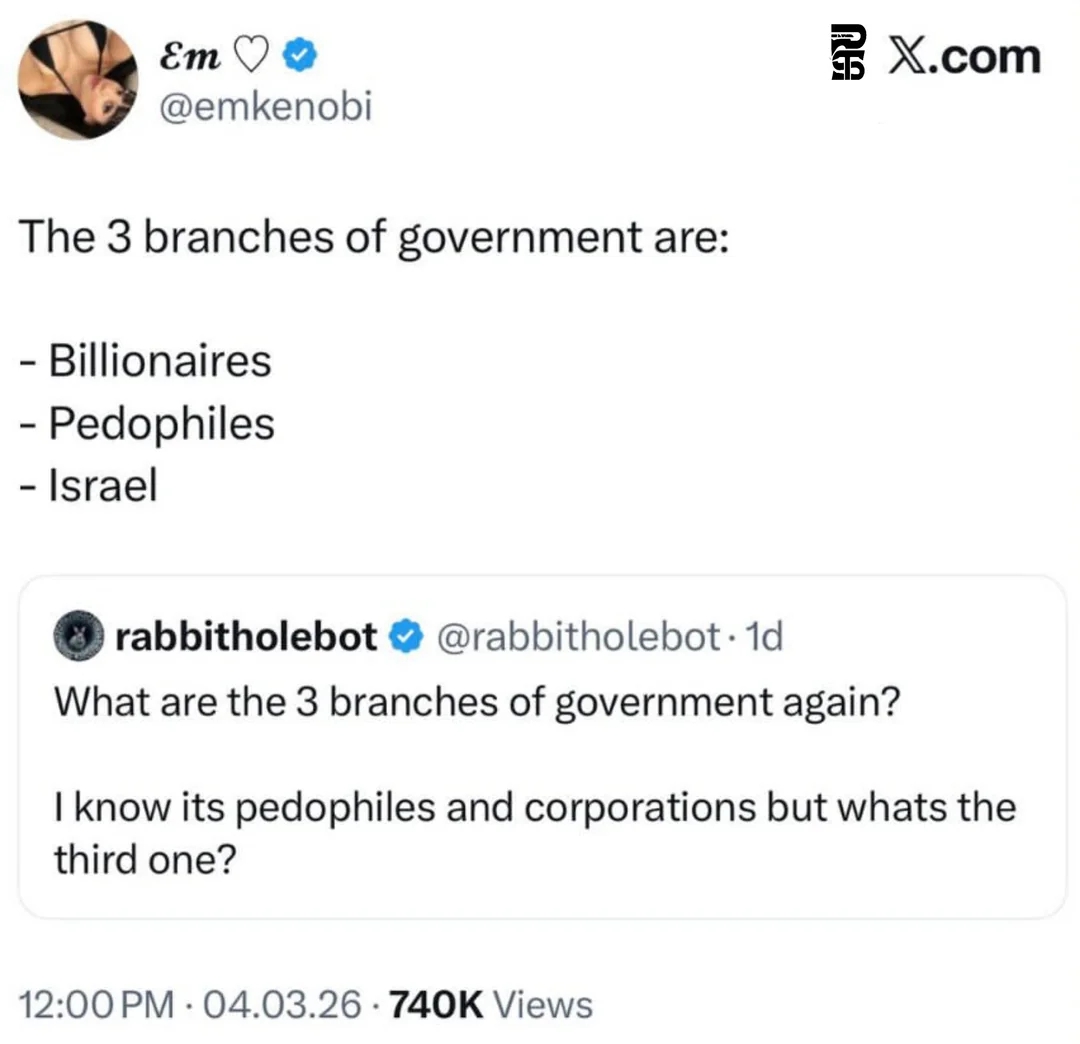The width and height of the screenshot is (1080, 1044).
Task: Click the bold rabbitholebot display name
Action: point(246,636)
